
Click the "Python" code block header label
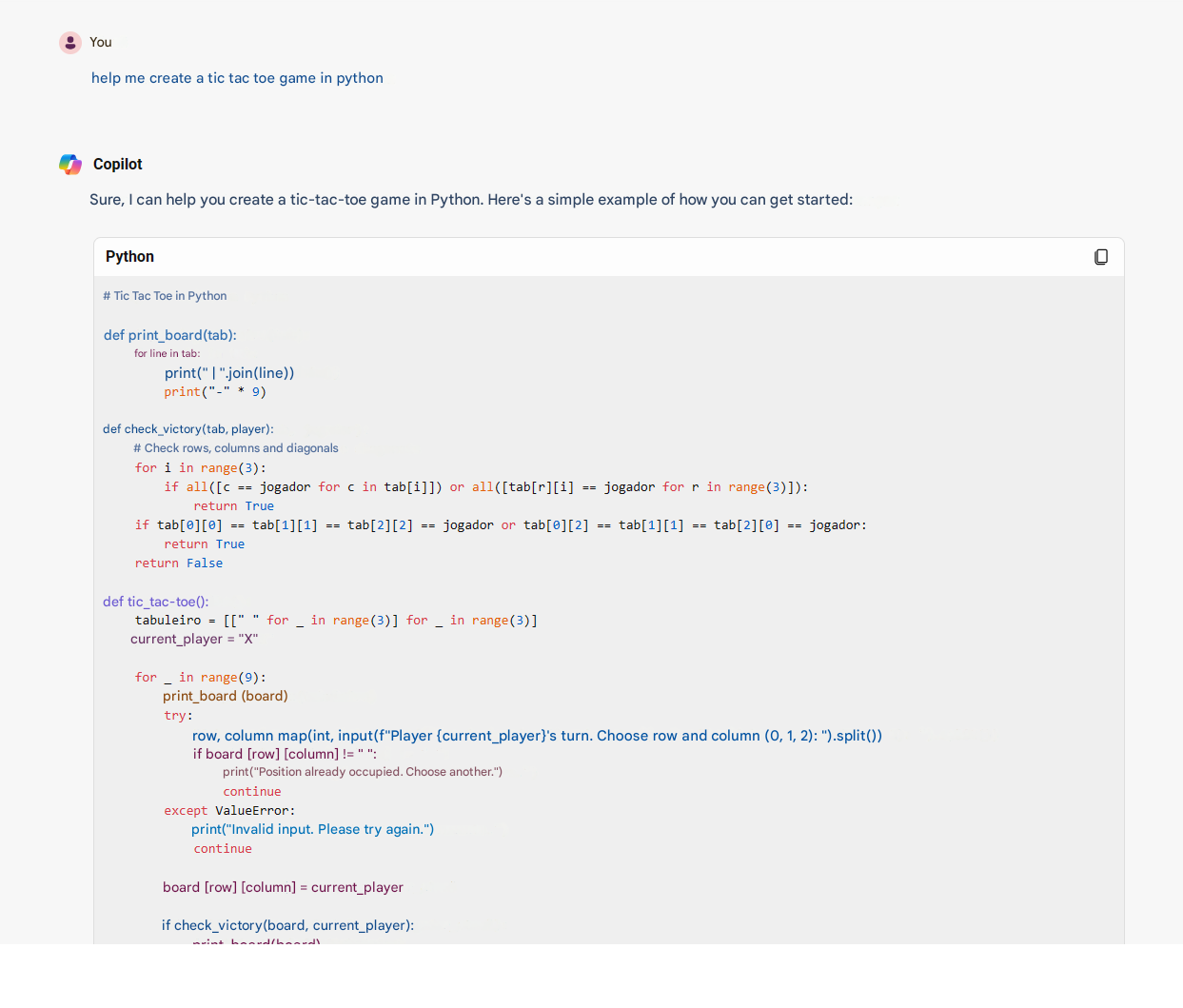[129, 257]
